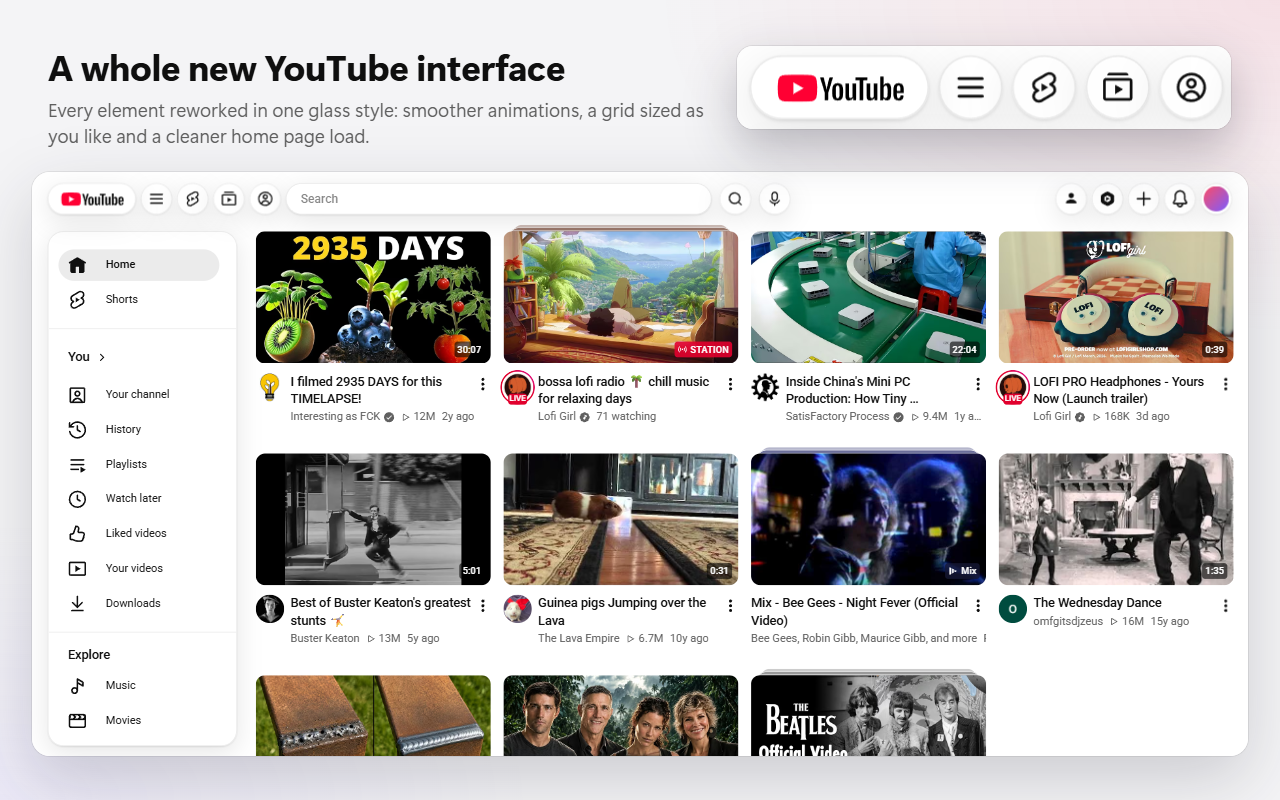
Task: Open Movies under Explore
Action: click(x=139, y=720)
